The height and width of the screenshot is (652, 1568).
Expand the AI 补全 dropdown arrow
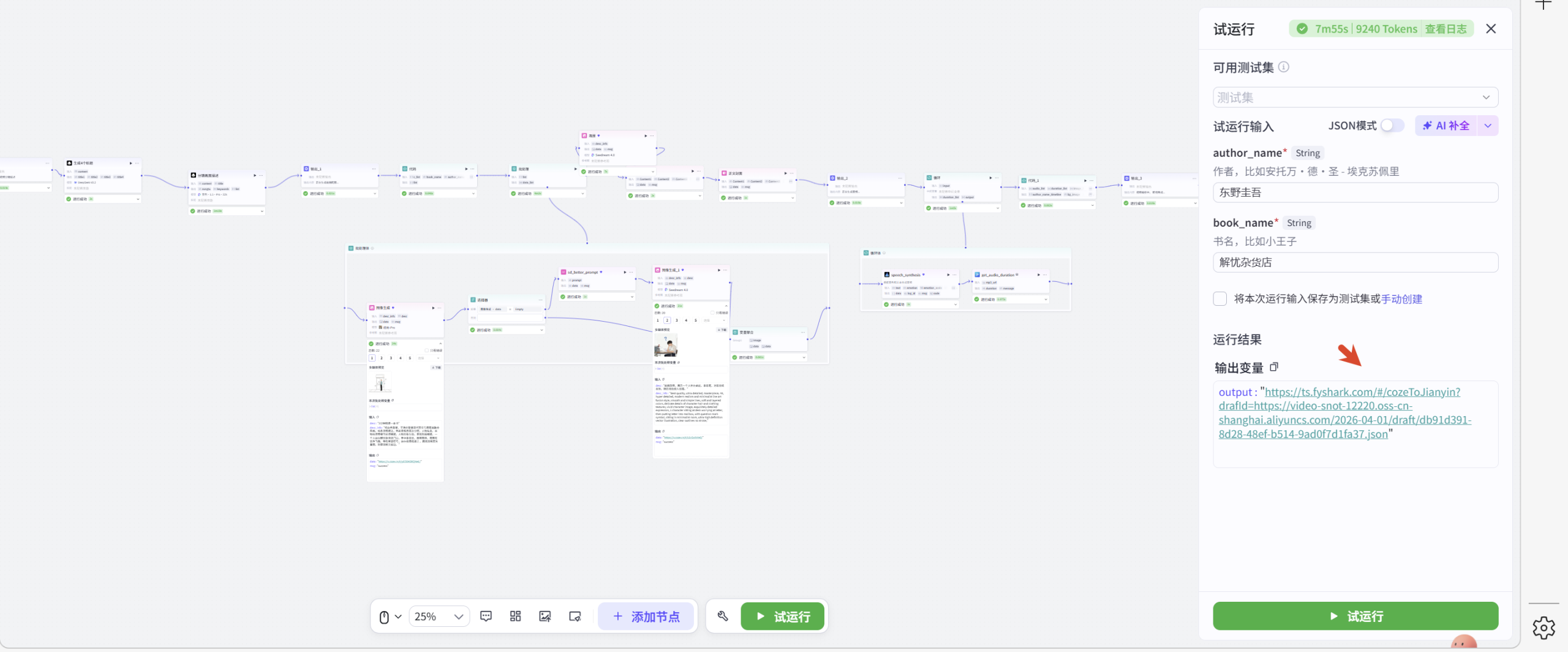tap(1488, 126)
